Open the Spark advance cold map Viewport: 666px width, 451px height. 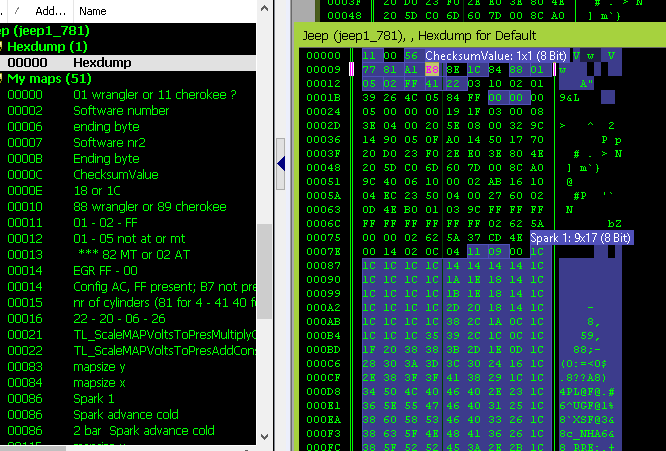[x=124, y=414]
